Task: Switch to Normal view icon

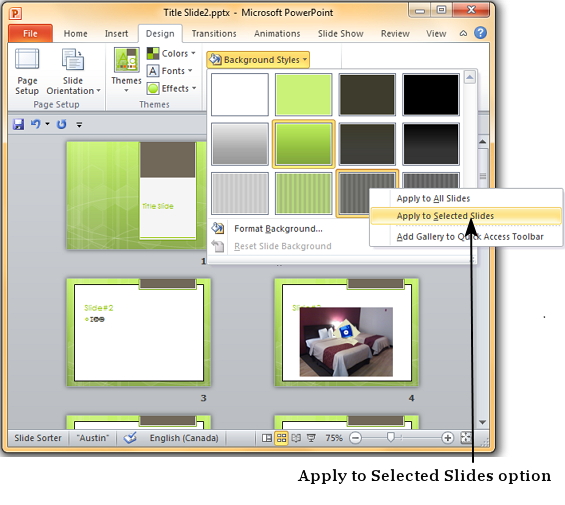Action: coord(267,438)
